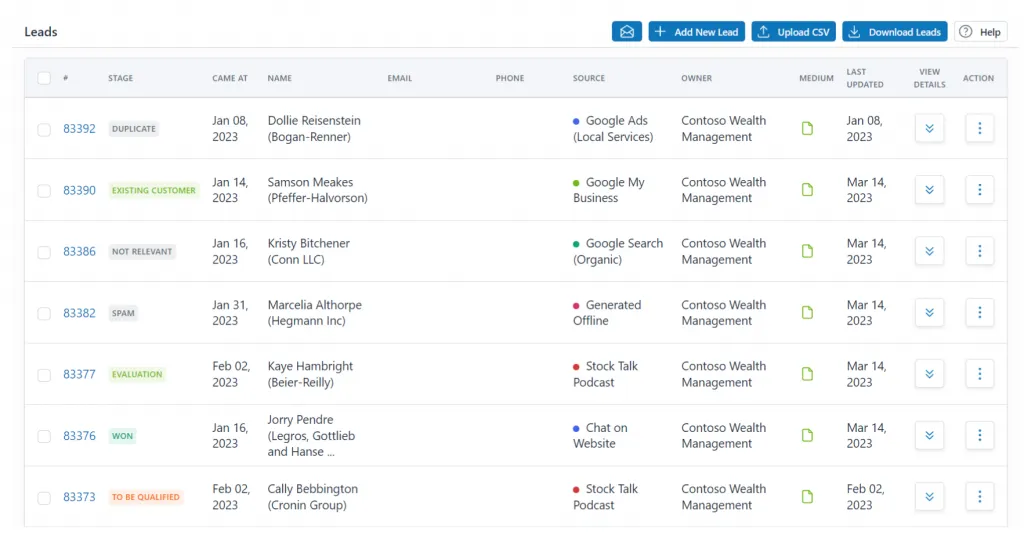Check the box for lead 83390

pos(44,191)
